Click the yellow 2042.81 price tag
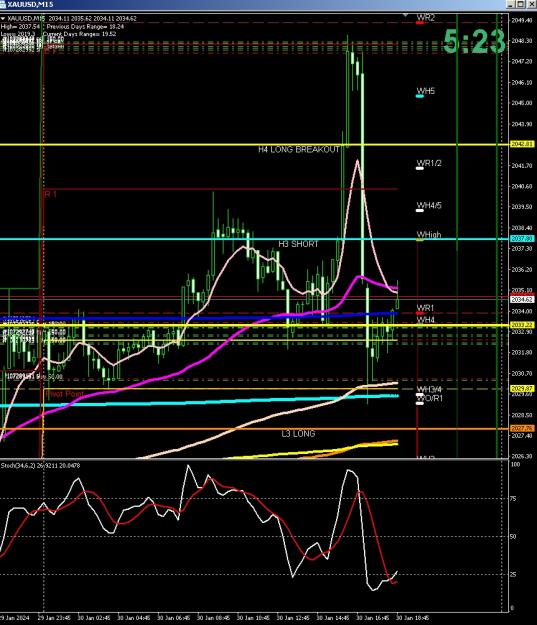The image size is (537, 625). (x=522, y=144)
